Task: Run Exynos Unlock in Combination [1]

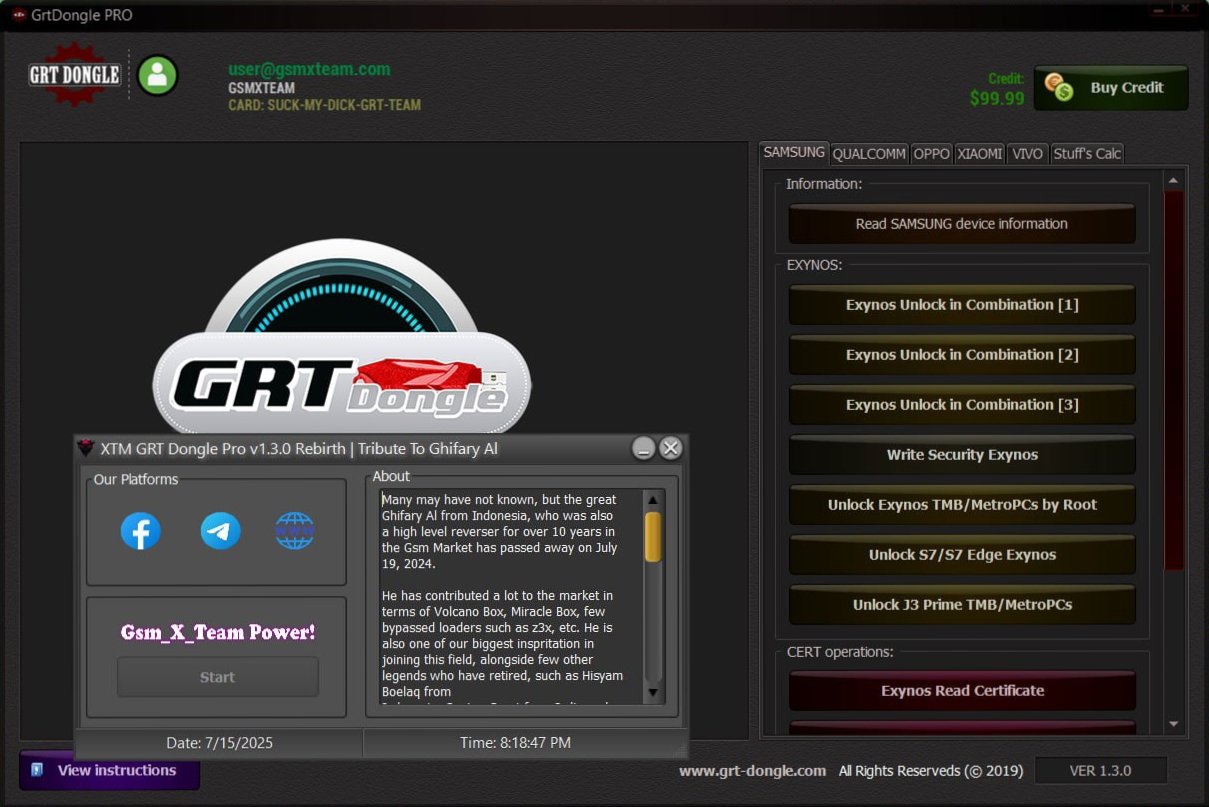Action: click(962, 305)
